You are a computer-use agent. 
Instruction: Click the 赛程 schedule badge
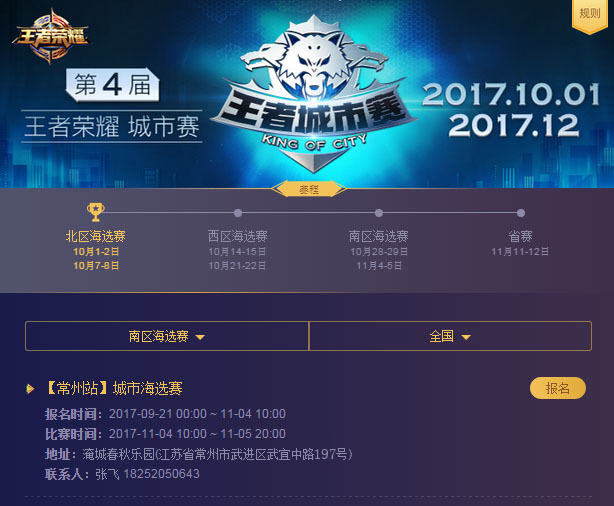(x=309, y=190)
